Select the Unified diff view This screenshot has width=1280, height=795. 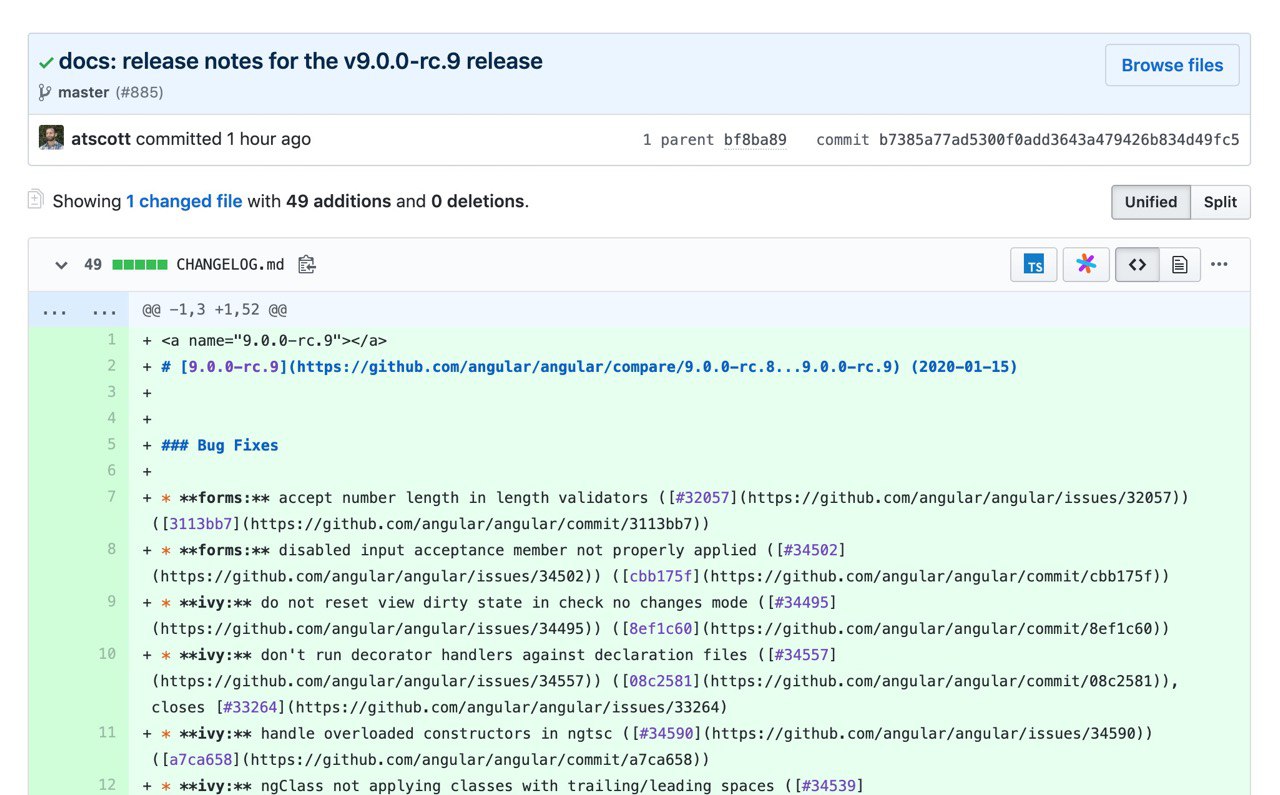tap(1151, 202)
